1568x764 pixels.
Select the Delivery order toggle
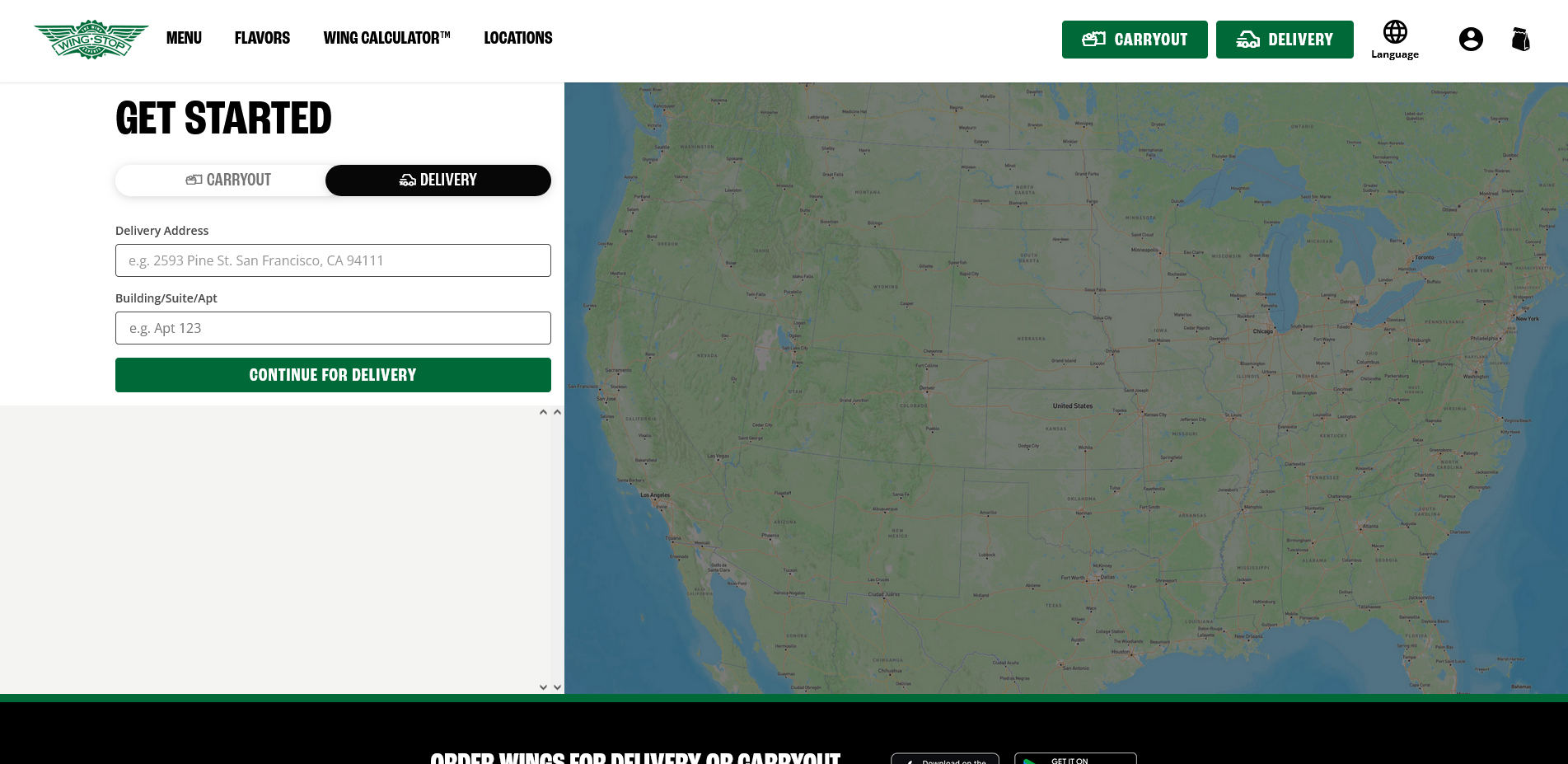point(438,180)
